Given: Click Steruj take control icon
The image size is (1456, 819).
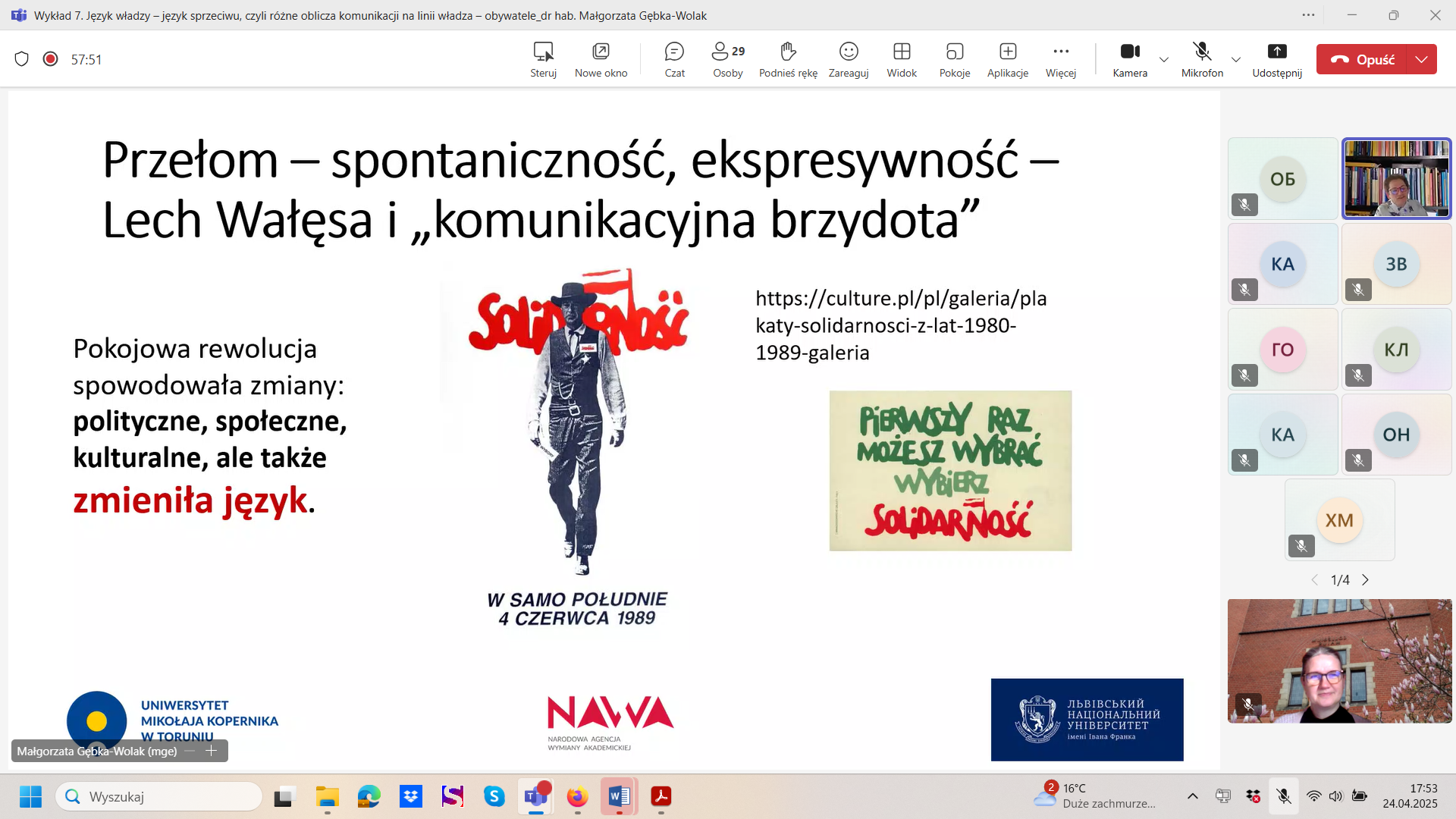Looking at the screenshot, I should click(543, 59).
